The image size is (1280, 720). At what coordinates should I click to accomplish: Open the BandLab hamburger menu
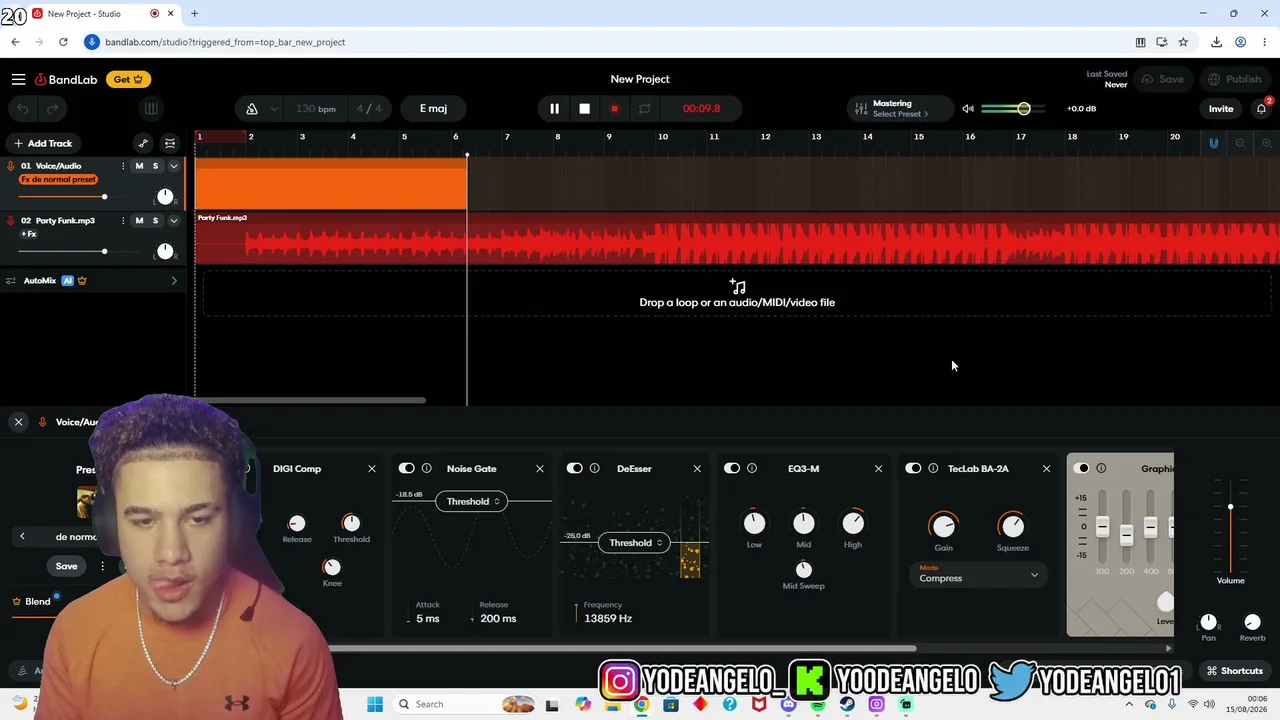point(18,79)
